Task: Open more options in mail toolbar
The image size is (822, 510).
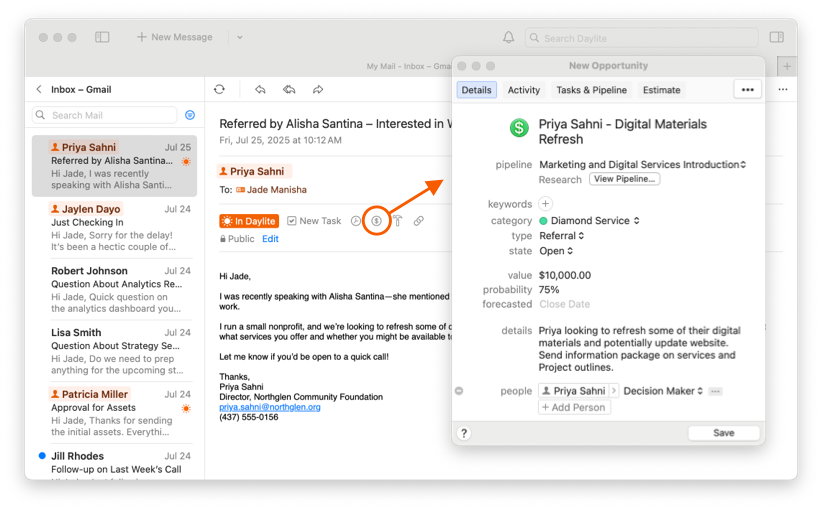Action: coord(783,90)
